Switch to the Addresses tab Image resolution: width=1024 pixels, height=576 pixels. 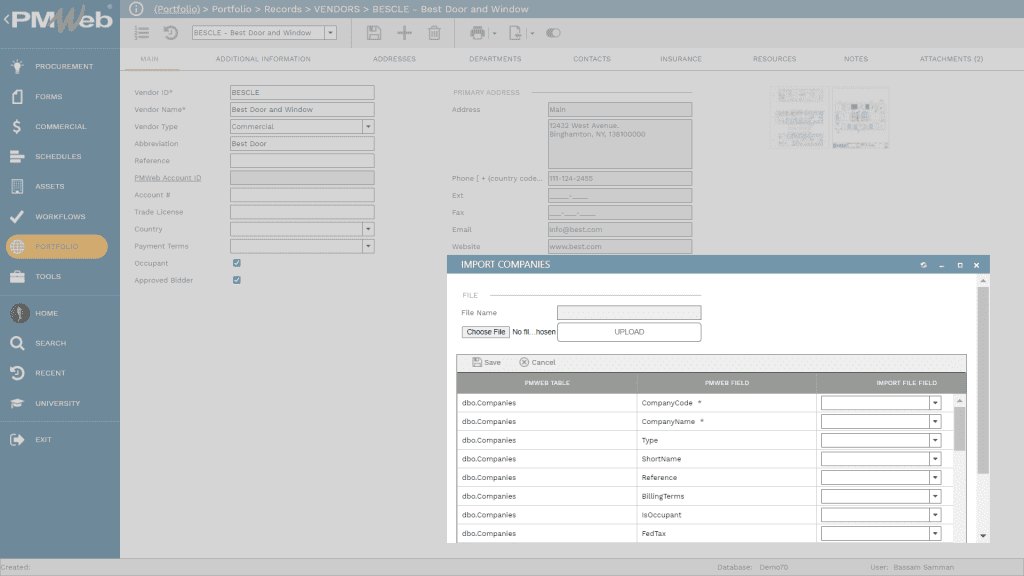pos(394,59)
